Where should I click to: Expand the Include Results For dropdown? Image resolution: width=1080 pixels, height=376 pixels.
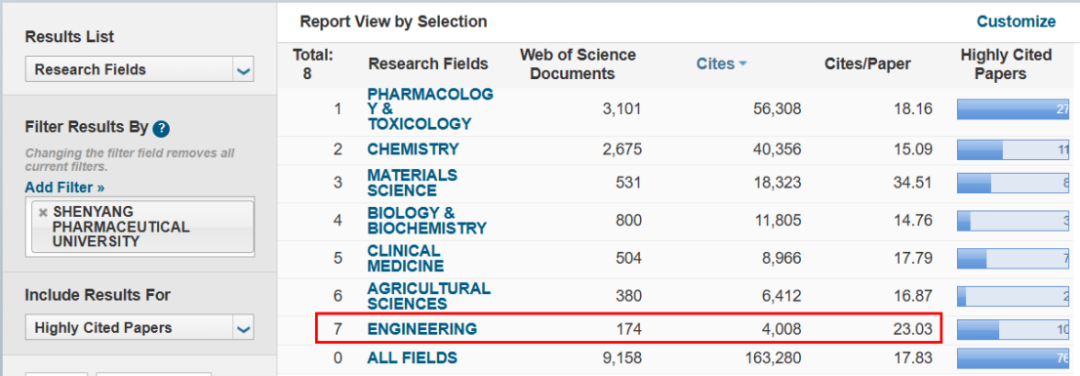243,328
